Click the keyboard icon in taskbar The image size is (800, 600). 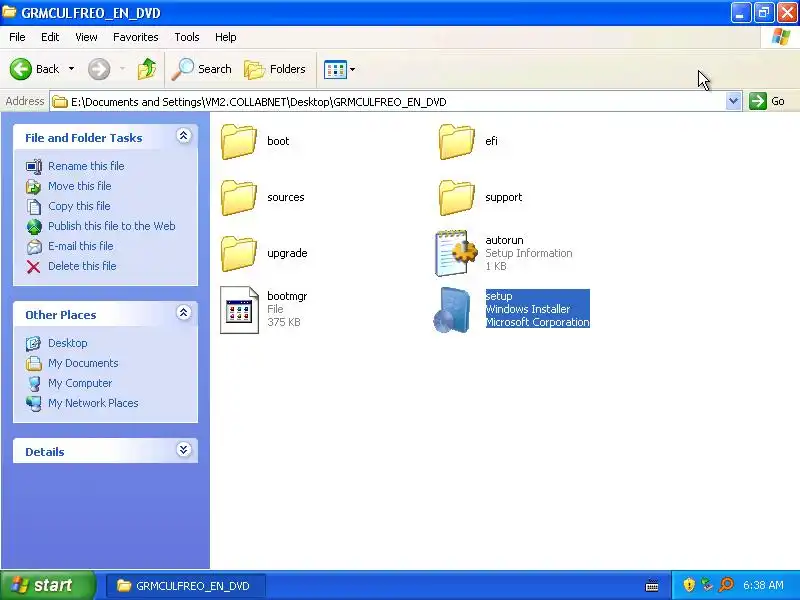652,586
